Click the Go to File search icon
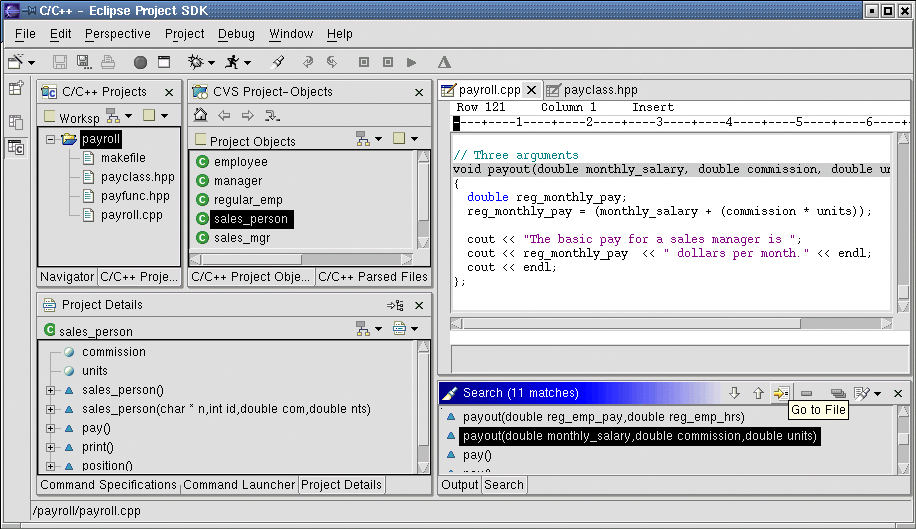 [781, 393]
